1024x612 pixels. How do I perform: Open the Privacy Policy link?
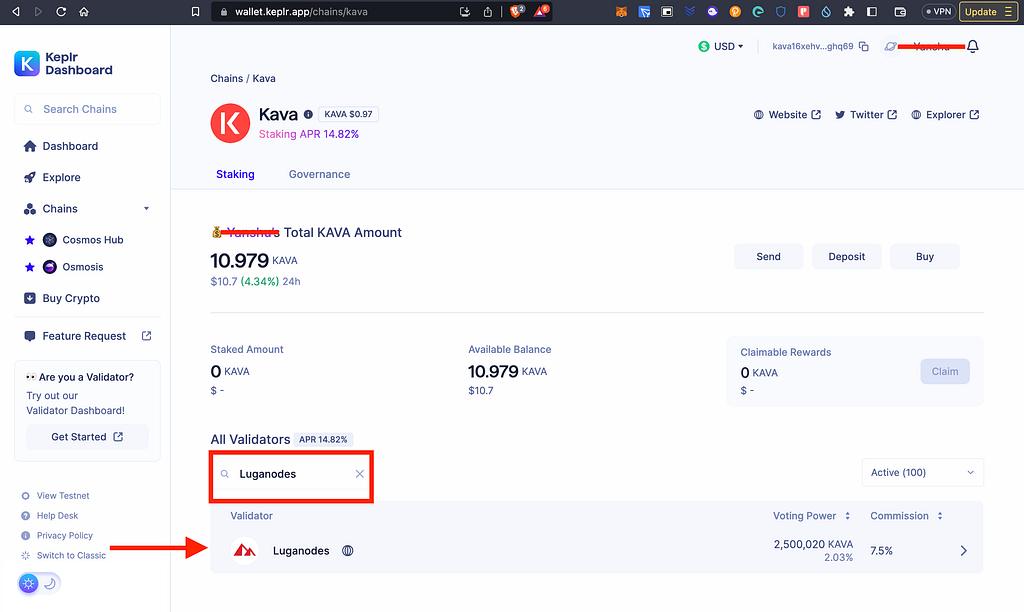click(57, 536)
